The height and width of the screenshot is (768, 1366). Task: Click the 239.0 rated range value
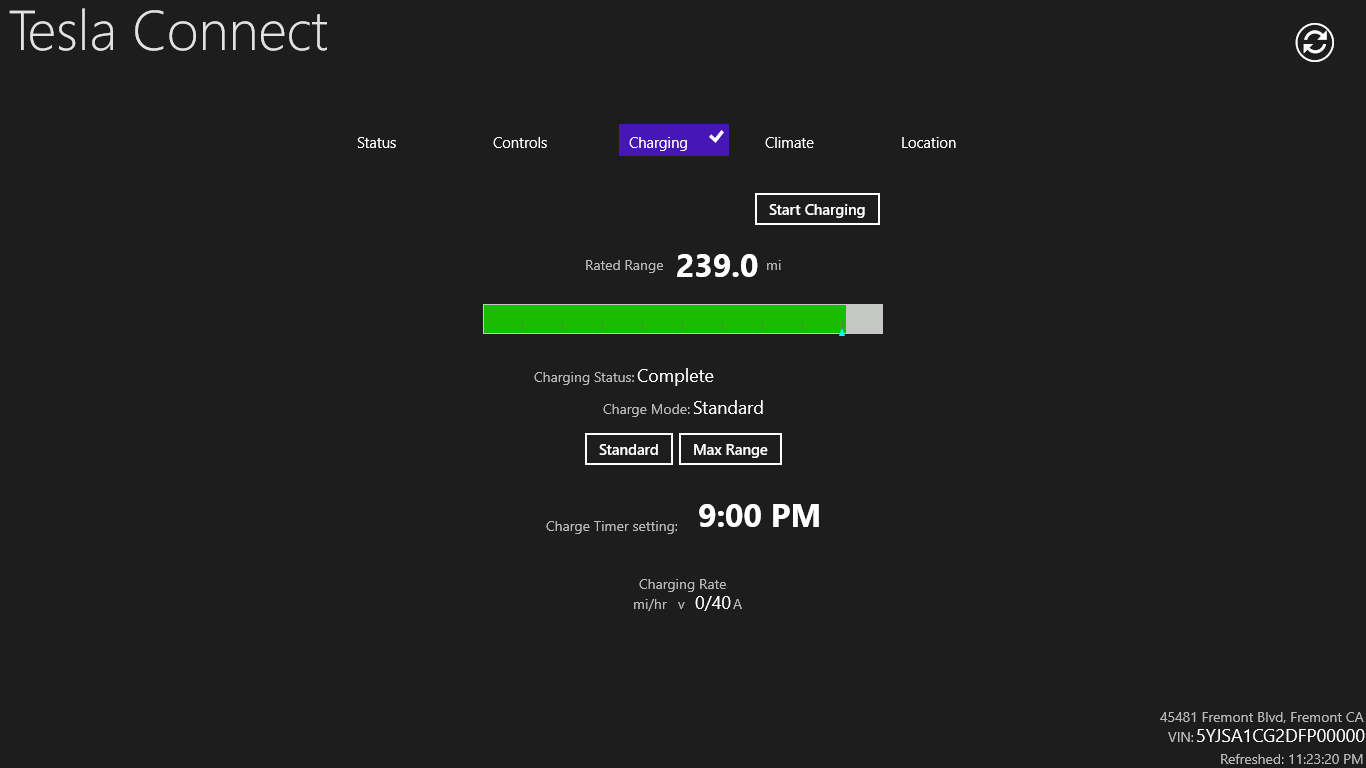pos(717,266)
